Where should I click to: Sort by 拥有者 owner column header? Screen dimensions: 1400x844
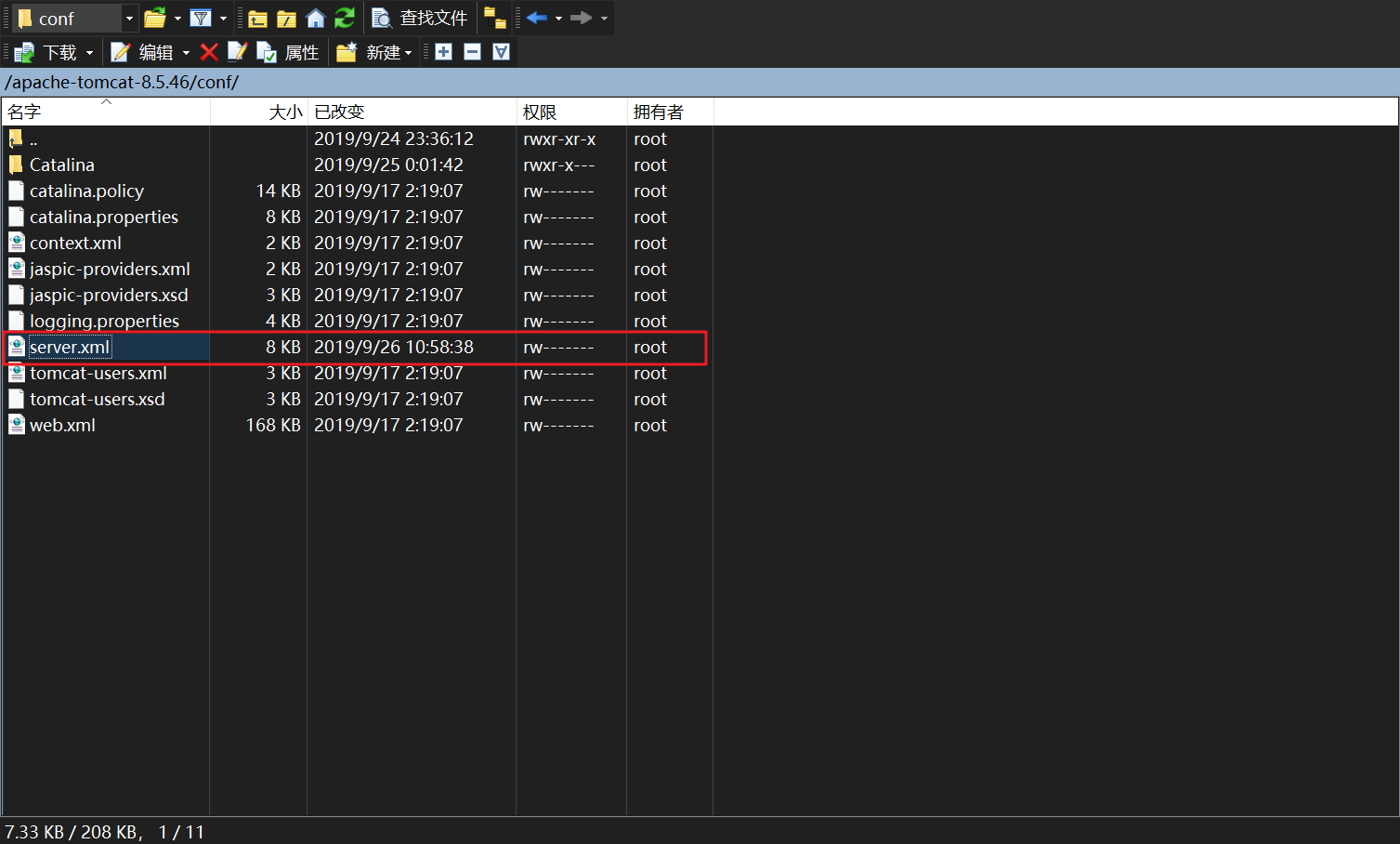click(670, 112)
